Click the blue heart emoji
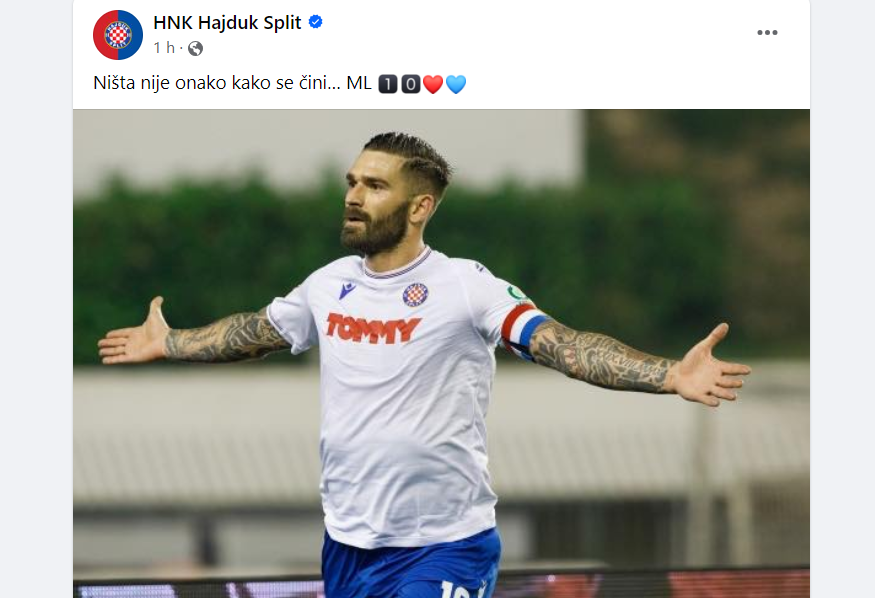Screen dimensions: 875x598 [x=456, y=84]
